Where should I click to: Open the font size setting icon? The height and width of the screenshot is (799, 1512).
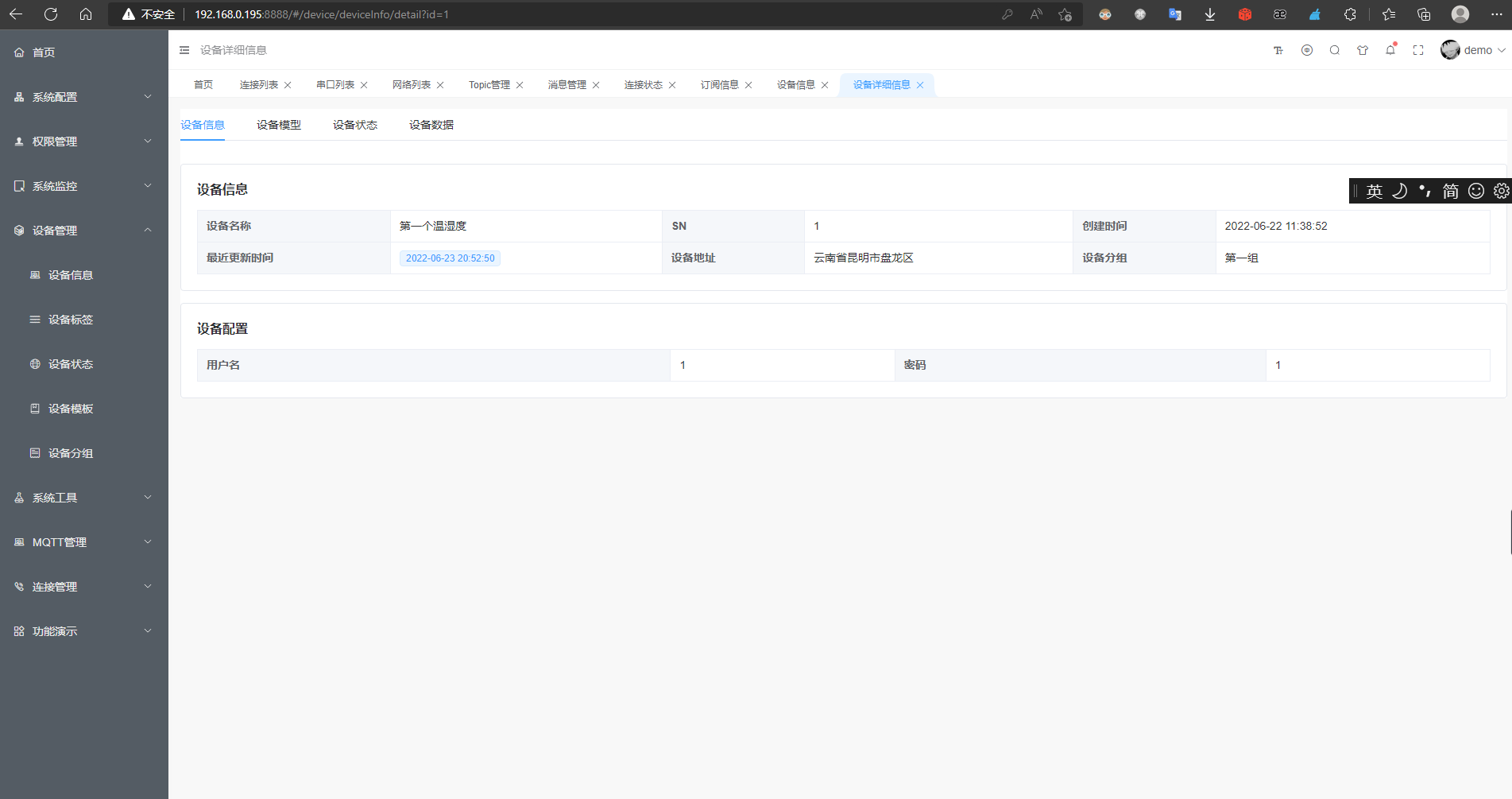[x=1278, y=50]
